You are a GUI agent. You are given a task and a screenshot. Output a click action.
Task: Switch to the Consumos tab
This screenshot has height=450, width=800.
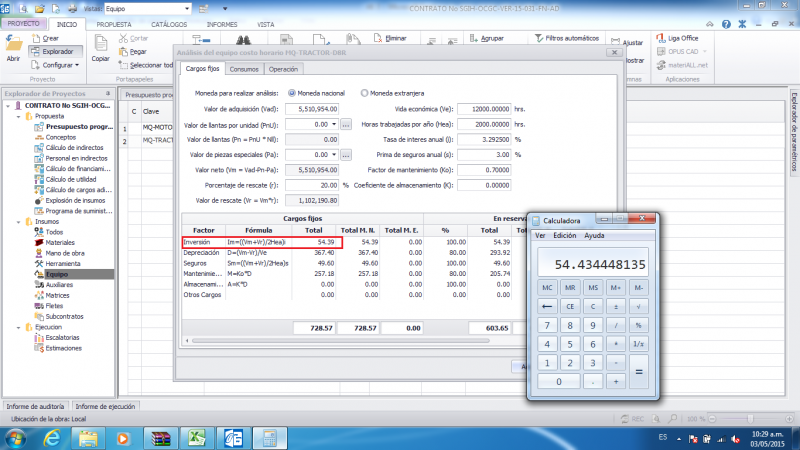245,69
